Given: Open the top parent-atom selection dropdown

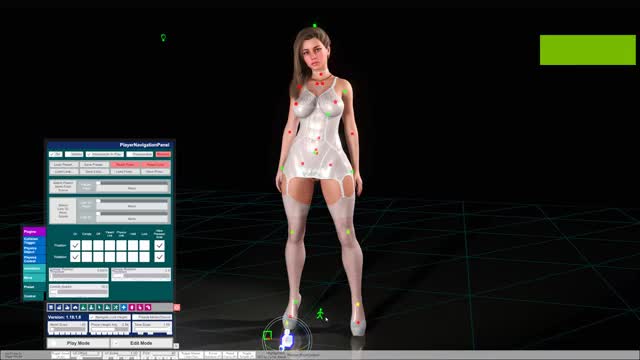Looking at the screenshot, I should pos(132,189).
